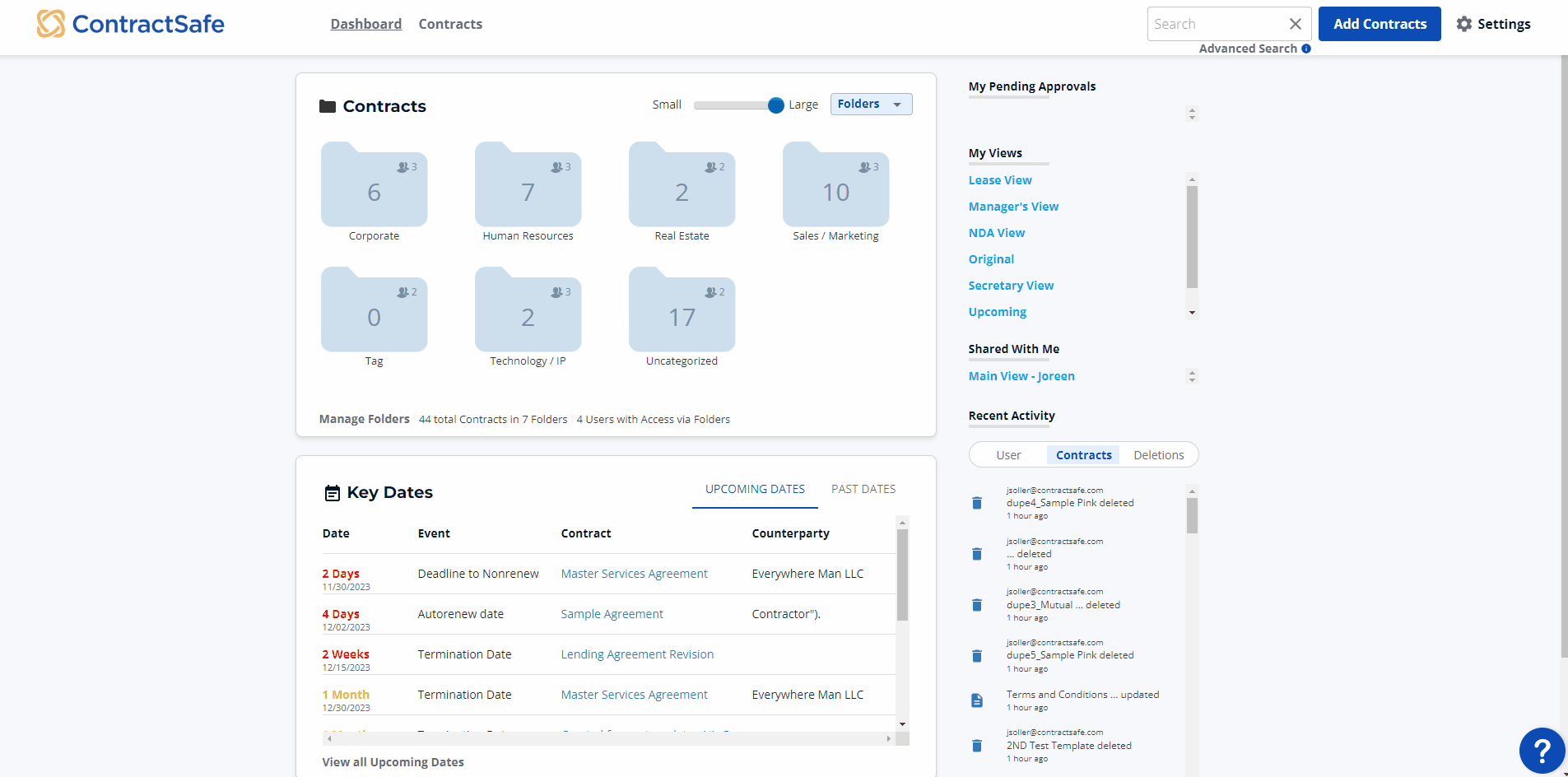Click the Add Contracts button
Image resolution: width=1568 pixels, height=777 pixels.
click(1380, 24)
